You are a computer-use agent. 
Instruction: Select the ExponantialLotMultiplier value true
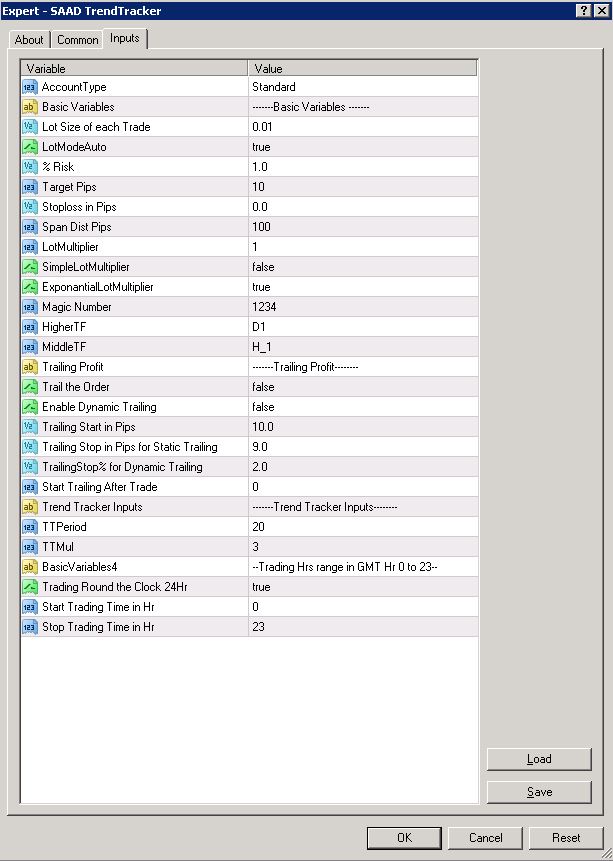click(261, 287)
